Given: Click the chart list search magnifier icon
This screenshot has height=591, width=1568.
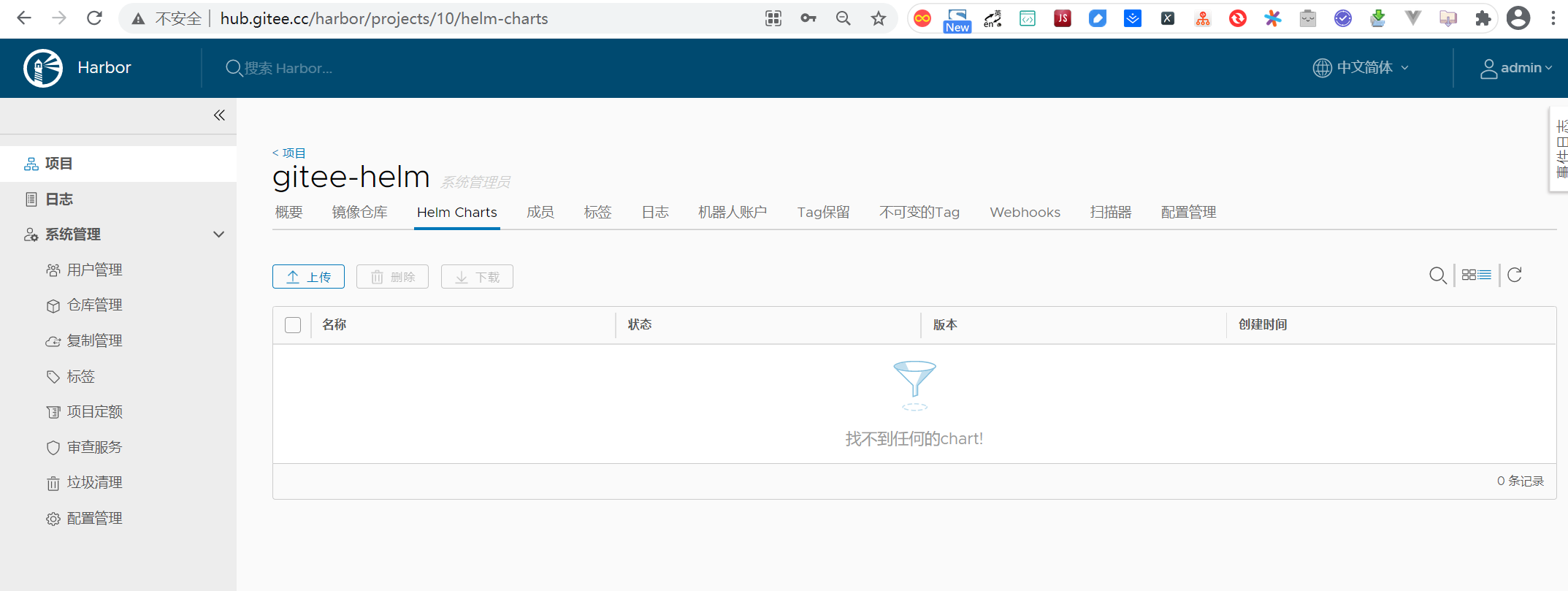Looking at the screenshot, I should click(1437, 275).
